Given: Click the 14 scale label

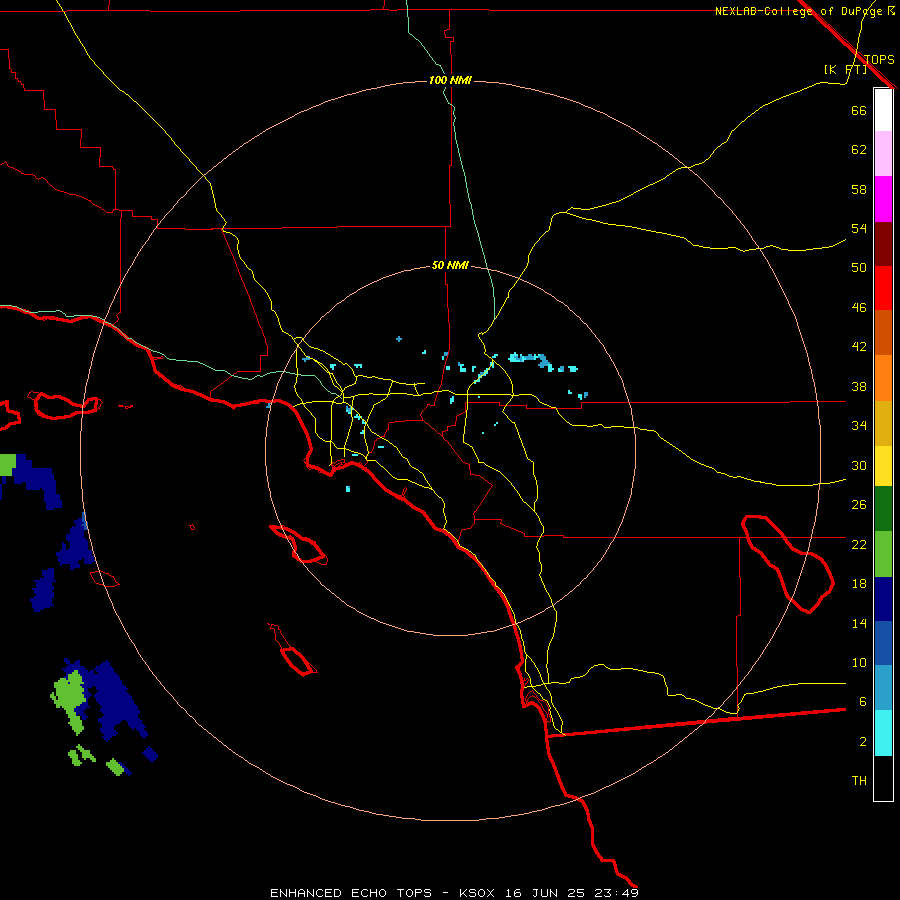Looking at the screenshot, I should click(859, 623).
